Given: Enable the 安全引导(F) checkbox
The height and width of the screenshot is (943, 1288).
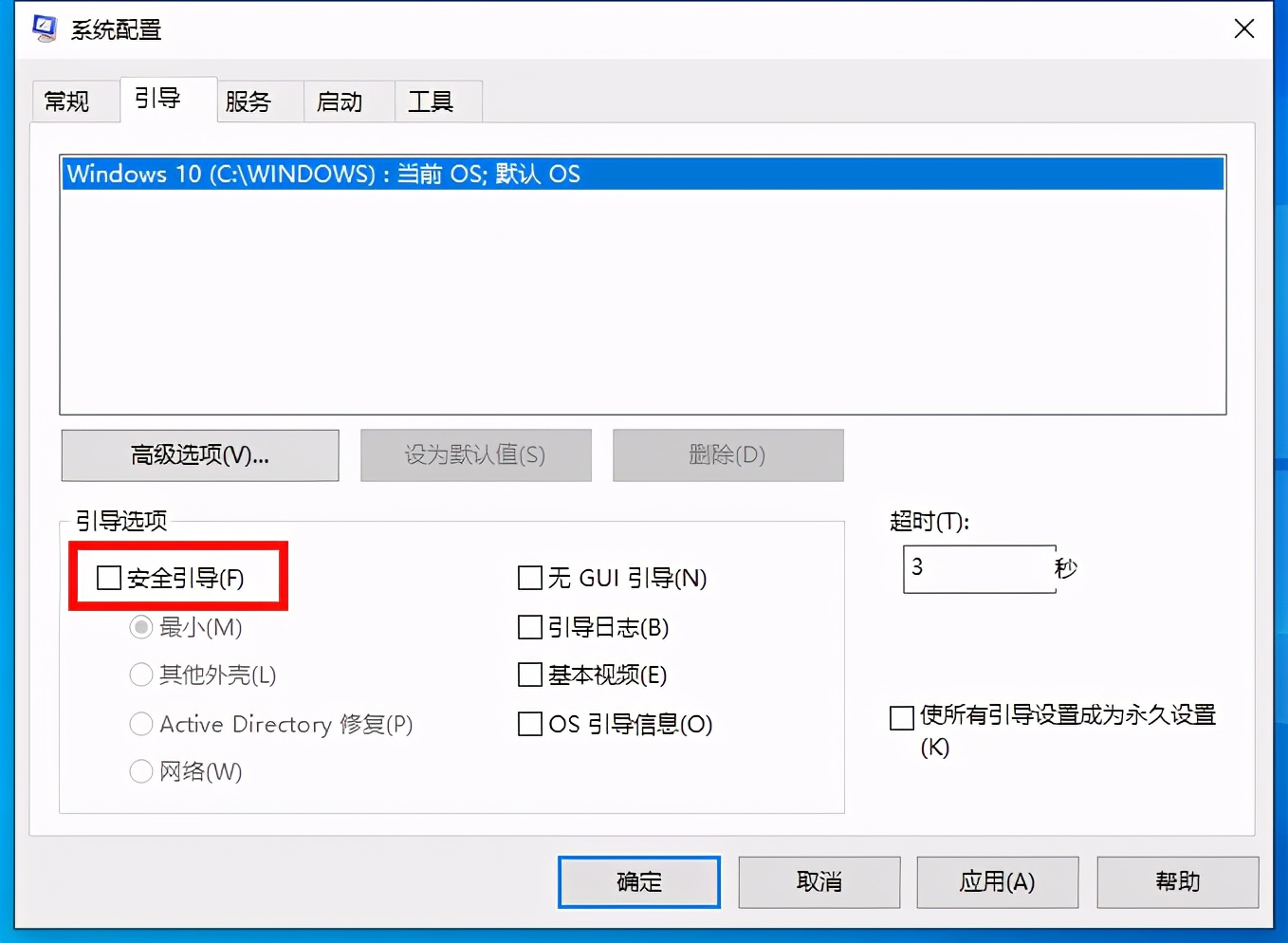Looking at the screenshot, I should click(107, 577).
